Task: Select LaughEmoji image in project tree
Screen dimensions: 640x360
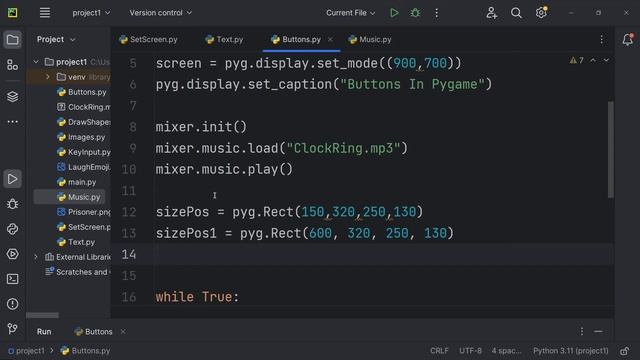Action: (x=84, y=167)
